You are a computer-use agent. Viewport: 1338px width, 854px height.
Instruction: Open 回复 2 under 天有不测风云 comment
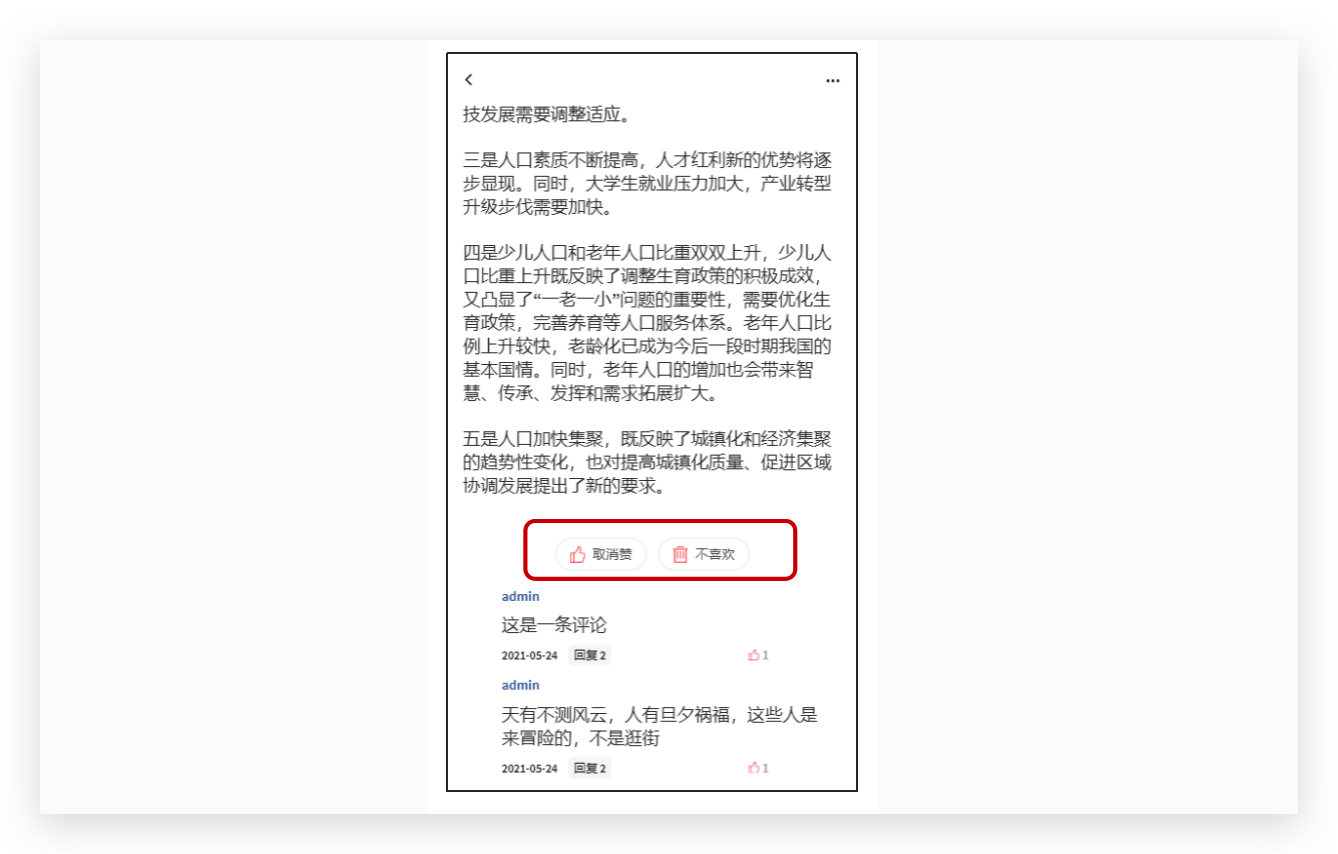point(589,769)
